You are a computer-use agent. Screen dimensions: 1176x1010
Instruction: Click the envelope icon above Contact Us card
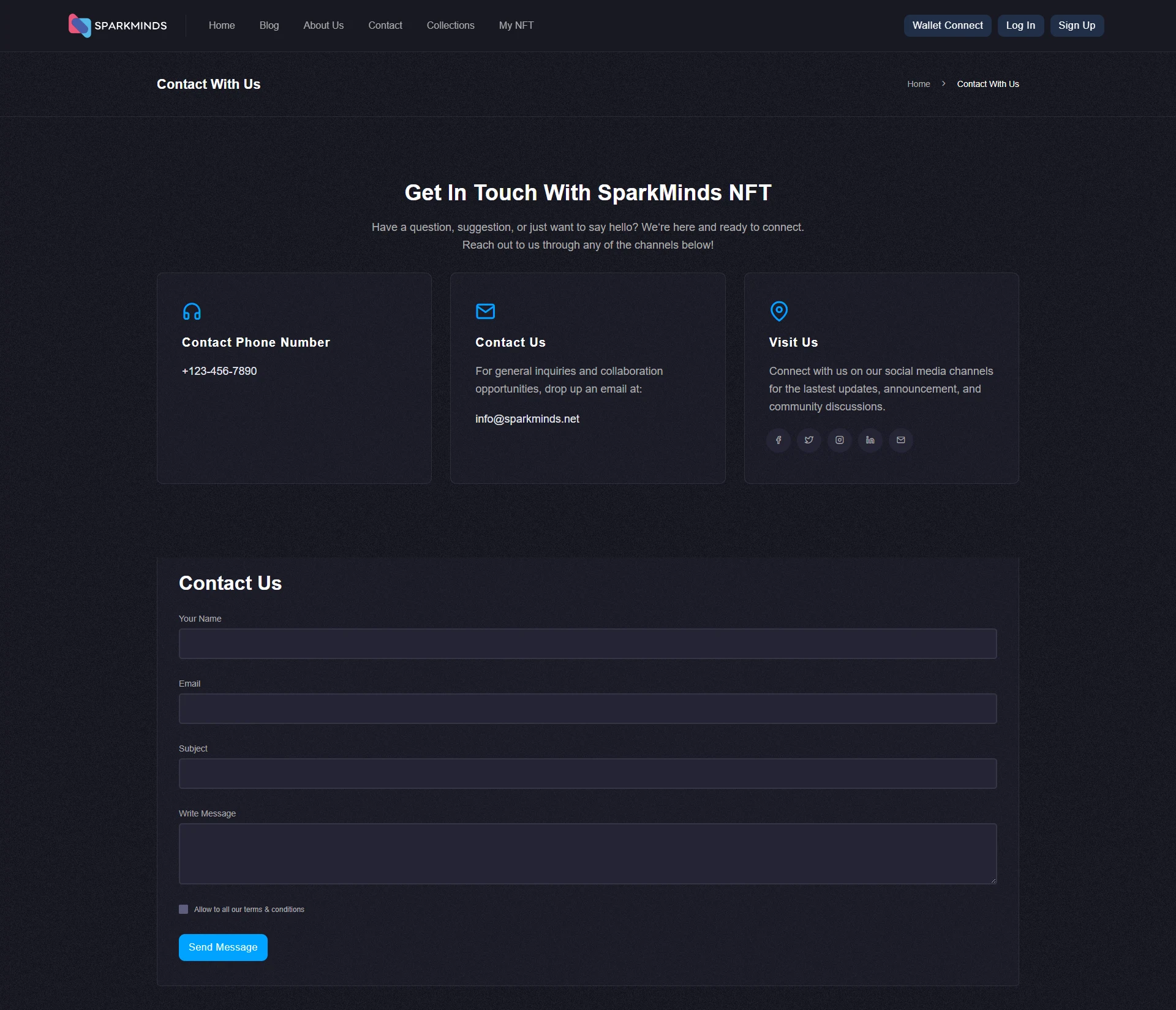coord(485,311)
